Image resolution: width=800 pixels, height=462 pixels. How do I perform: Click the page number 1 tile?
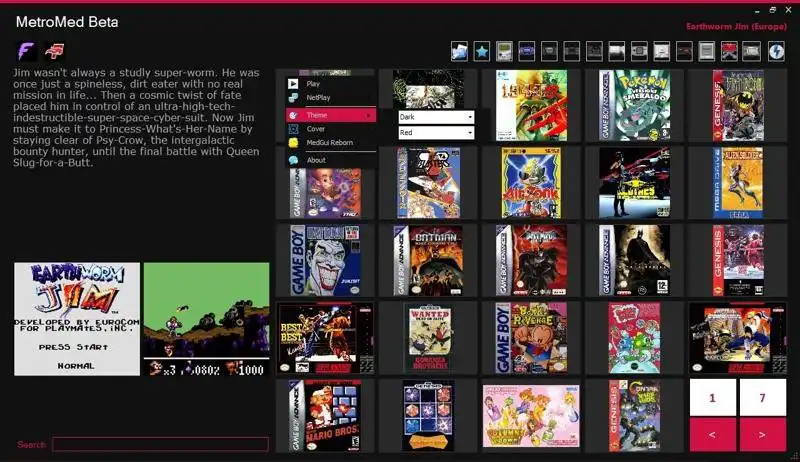712,397
